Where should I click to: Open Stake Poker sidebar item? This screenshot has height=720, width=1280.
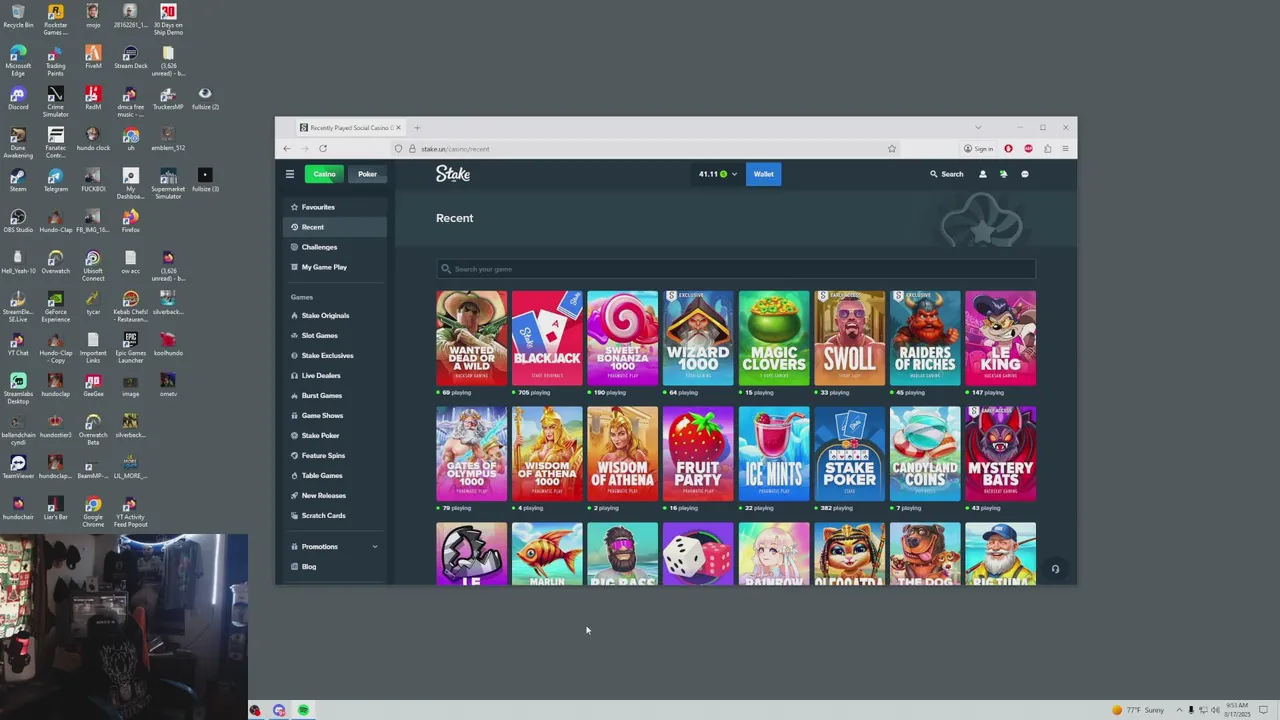click(335, 435)
